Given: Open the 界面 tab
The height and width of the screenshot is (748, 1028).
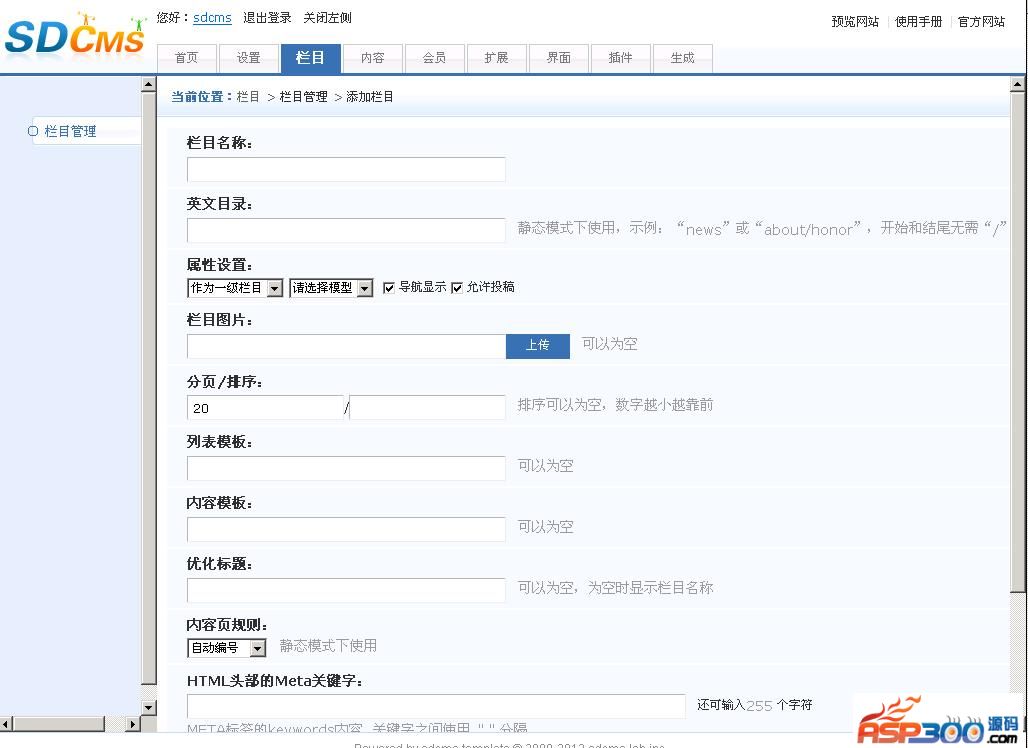Looking at the screenshot, I should point(559,58).
